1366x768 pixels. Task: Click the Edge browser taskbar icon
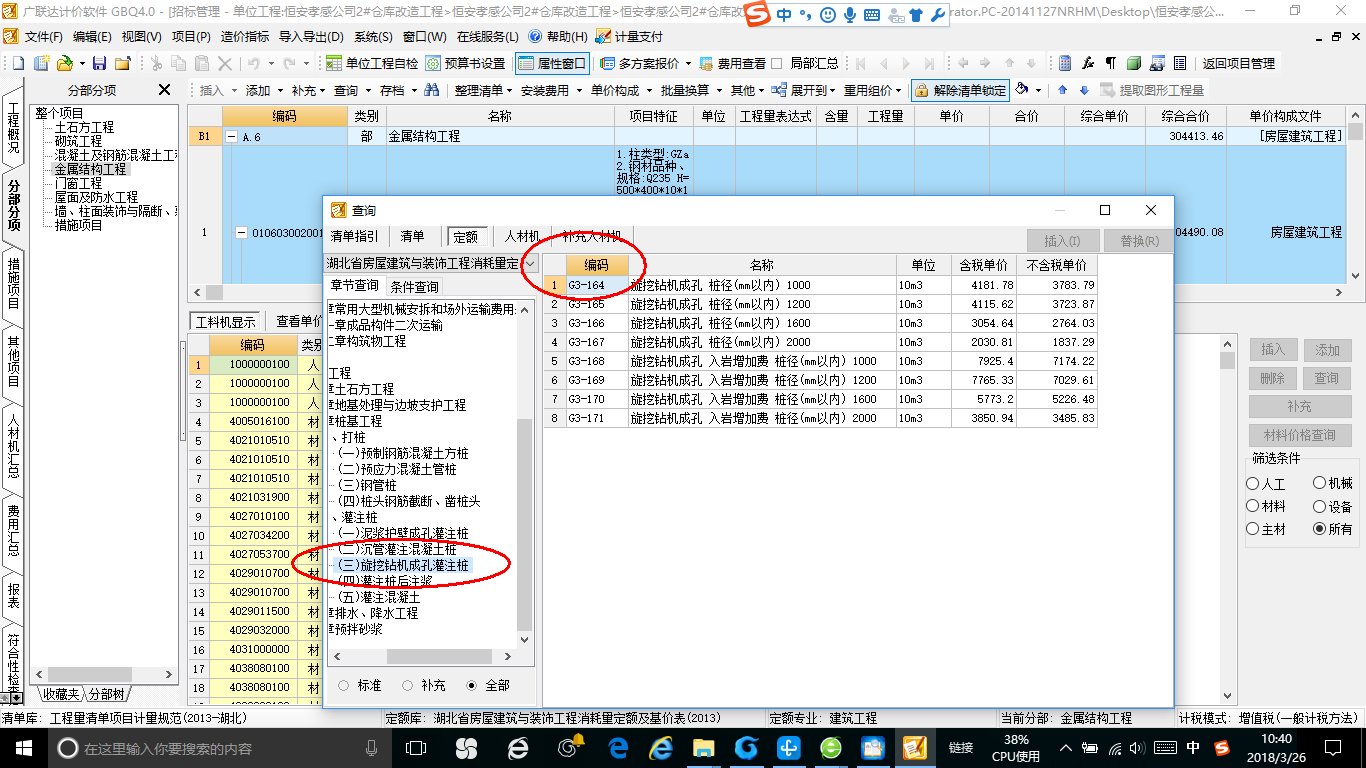pyautogui.click(x=618, y=748)
